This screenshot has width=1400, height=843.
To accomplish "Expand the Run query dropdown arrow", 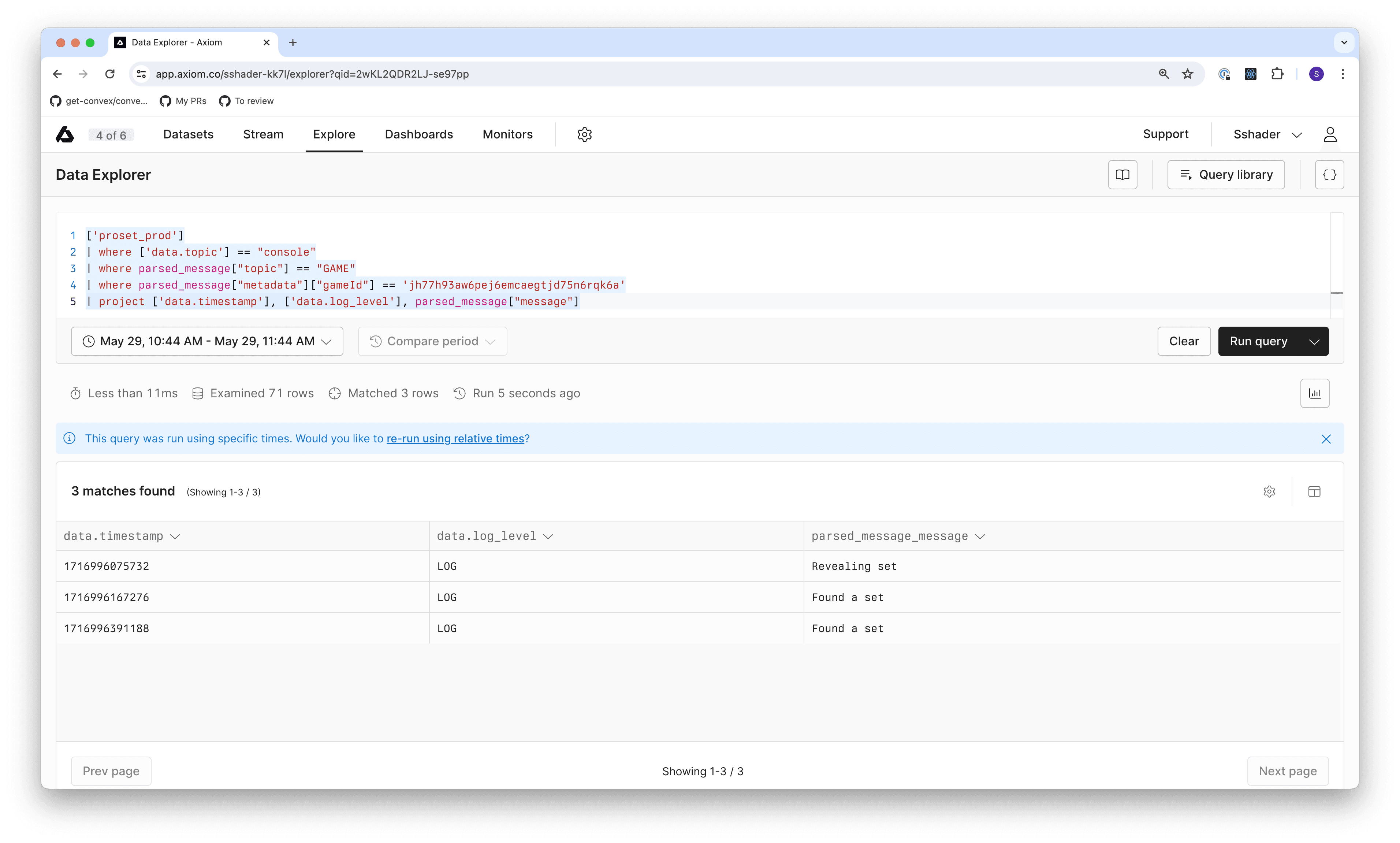I will click(1314, 341).
